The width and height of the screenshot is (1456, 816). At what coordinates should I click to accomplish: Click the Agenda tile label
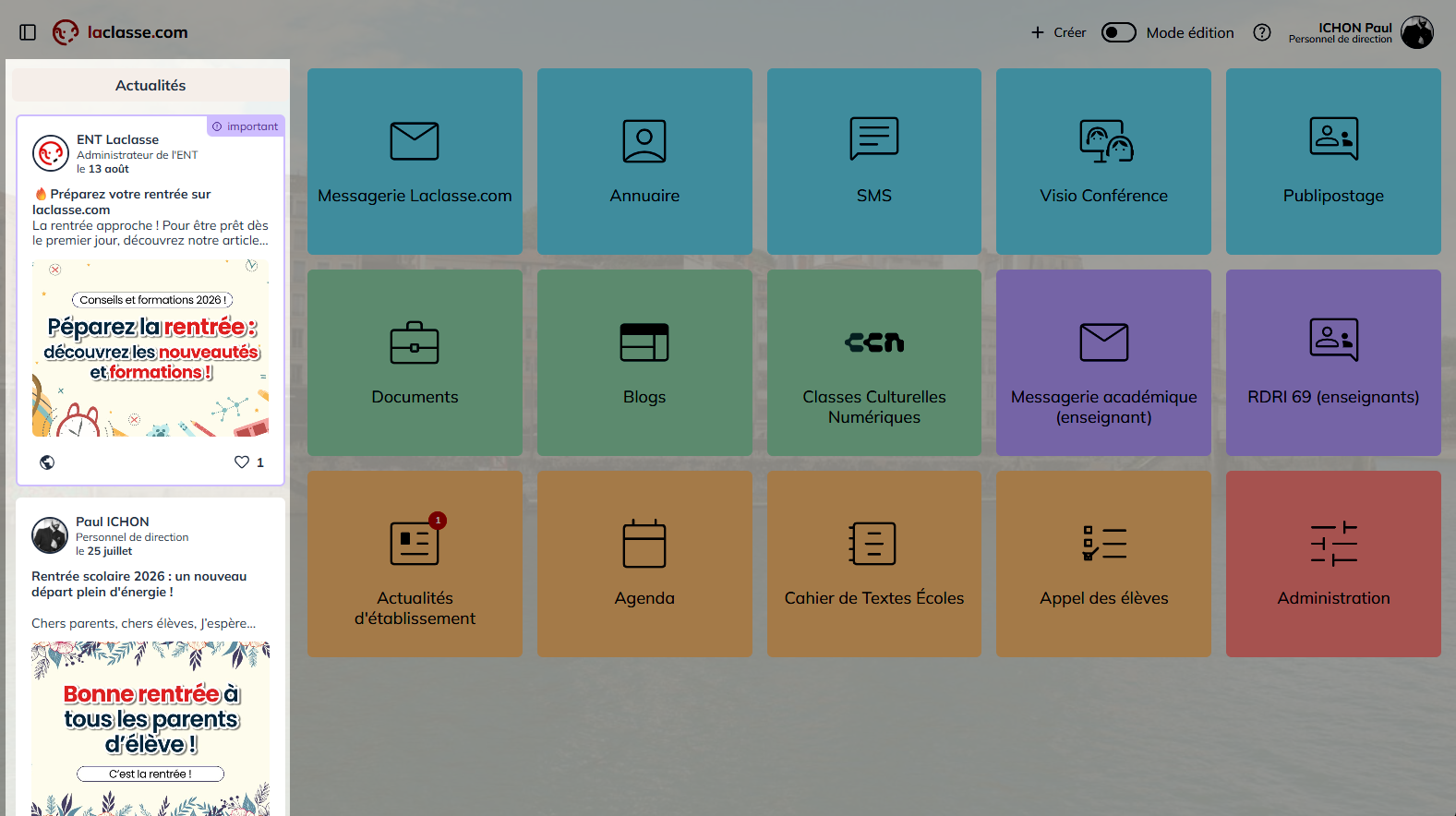tap(644, 598)
